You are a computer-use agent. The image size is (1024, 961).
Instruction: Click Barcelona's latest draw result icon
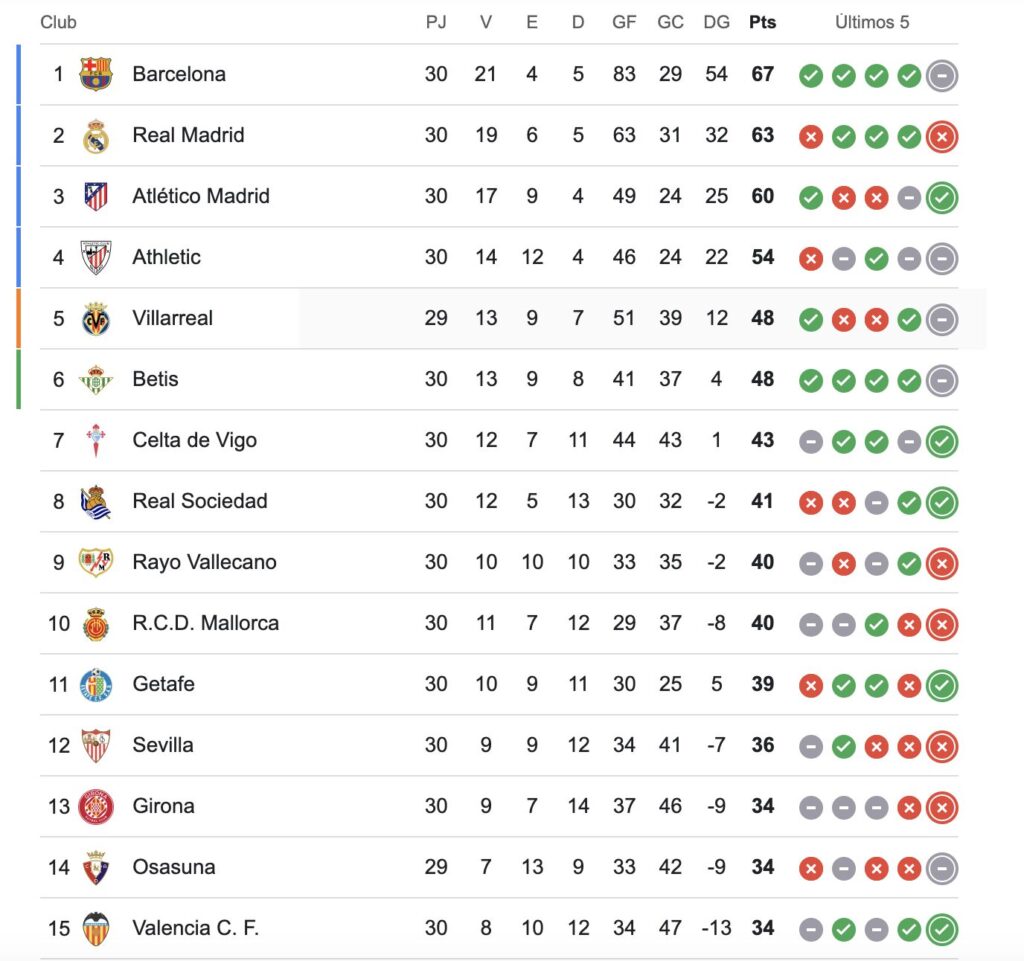coord(942,76)
